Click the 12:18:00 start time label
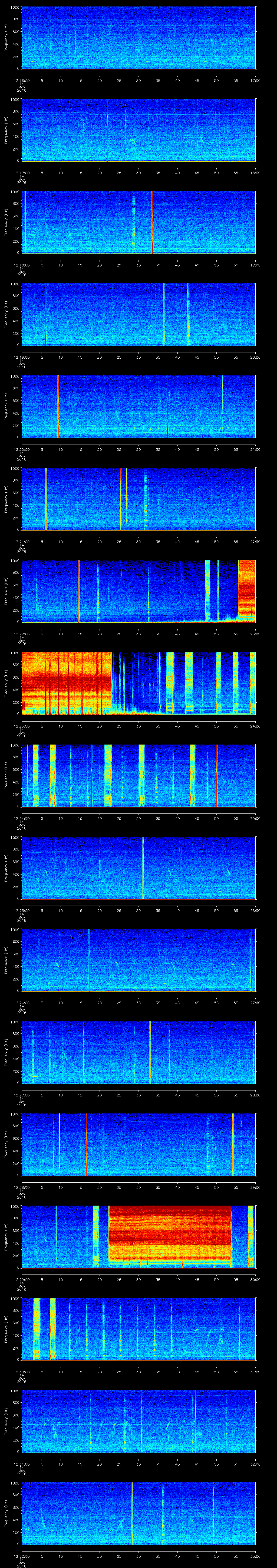The image size is (277, 1568). [21, 265]
